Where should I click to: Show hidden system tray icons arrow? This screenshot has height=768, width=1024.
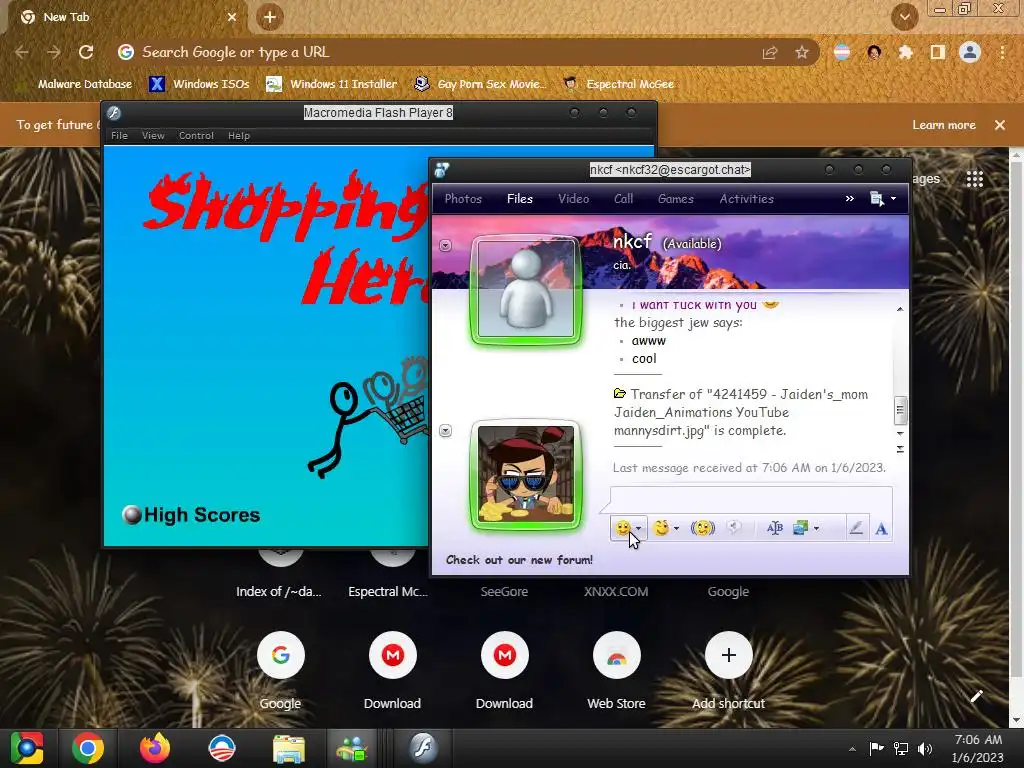click(852, 749)
